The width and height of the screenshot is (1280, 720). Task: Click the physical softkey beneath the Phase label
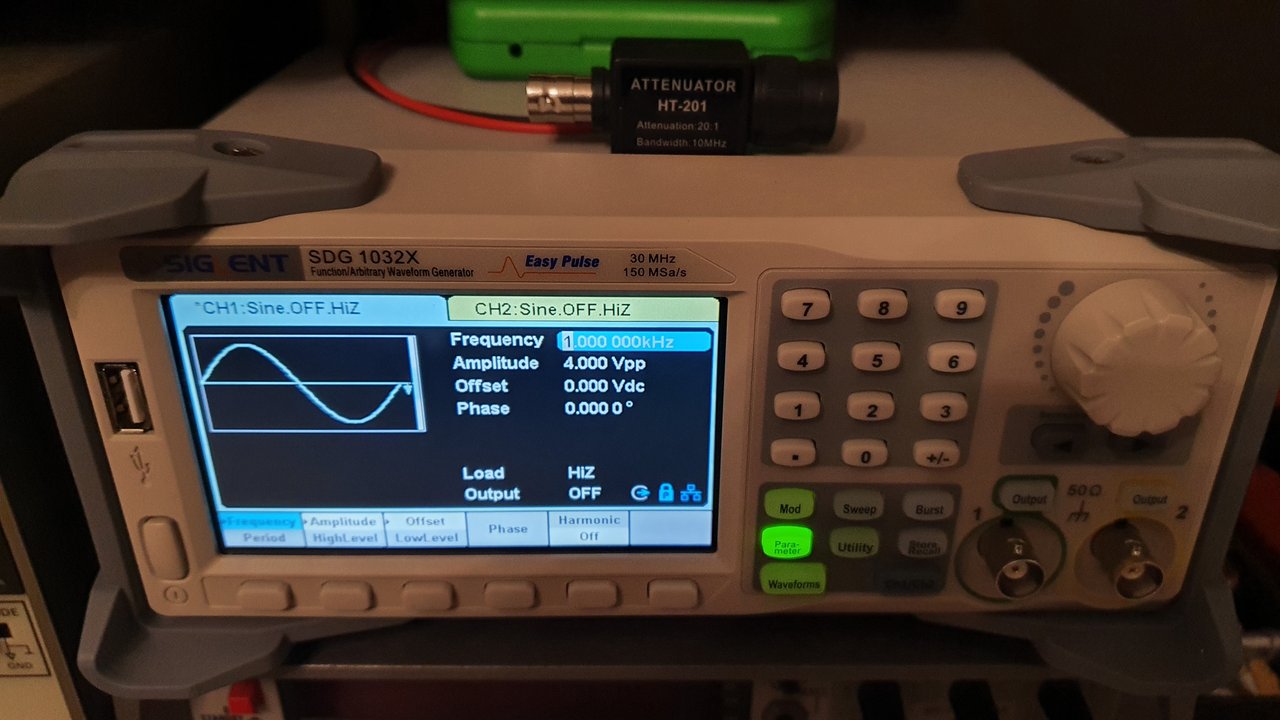point(510,594)
